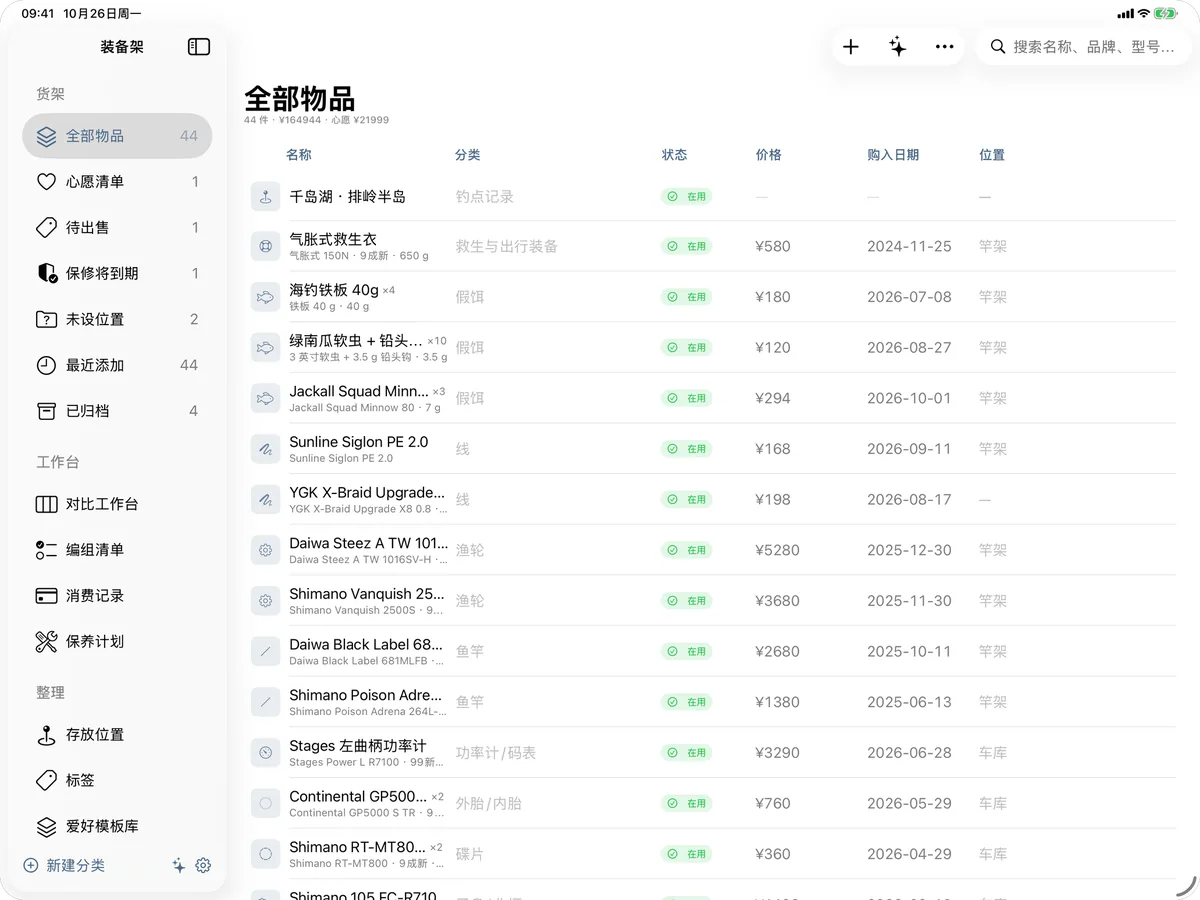Open 心愿清单 wishlist
This screenshot has height=900, width=1200.
tap(117, 182)
